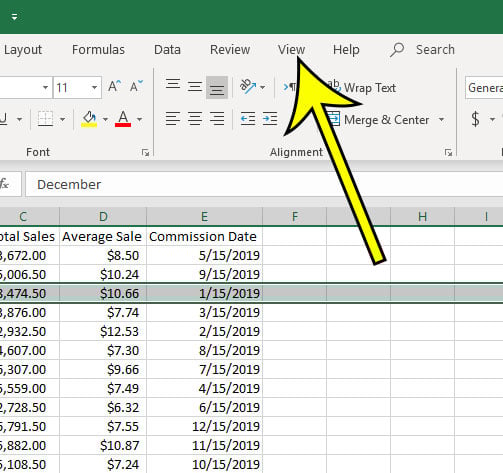The width and height of the screenshot is (503, 473).
Task: Select column E header
Action: click(204, 217)
